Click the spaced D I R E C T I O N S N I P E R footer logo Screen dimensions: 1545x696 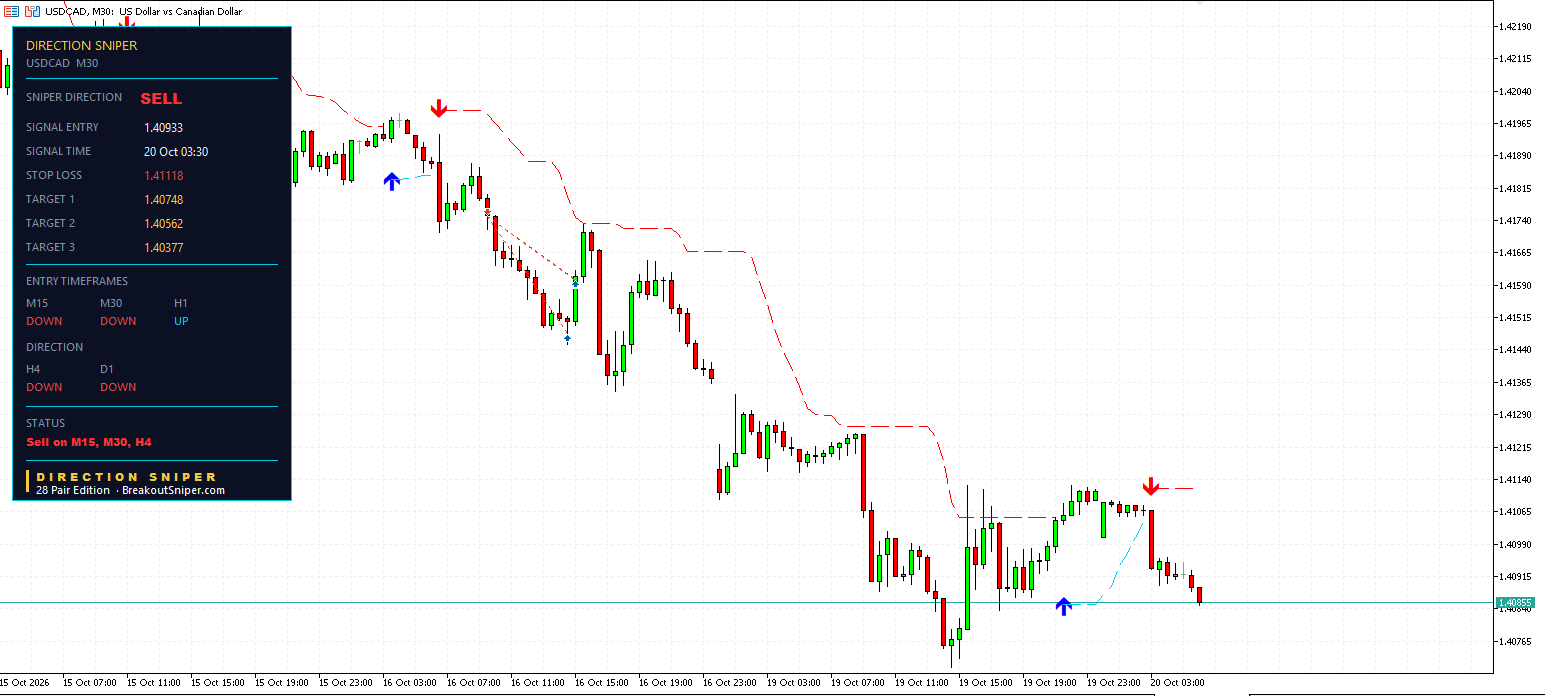[126, 477]
